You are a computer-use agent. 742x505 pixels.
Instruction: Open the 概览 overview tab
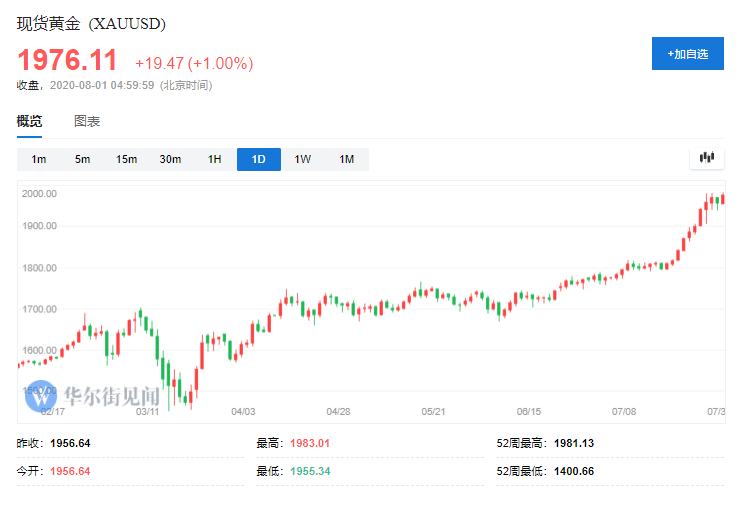(29, 121)
